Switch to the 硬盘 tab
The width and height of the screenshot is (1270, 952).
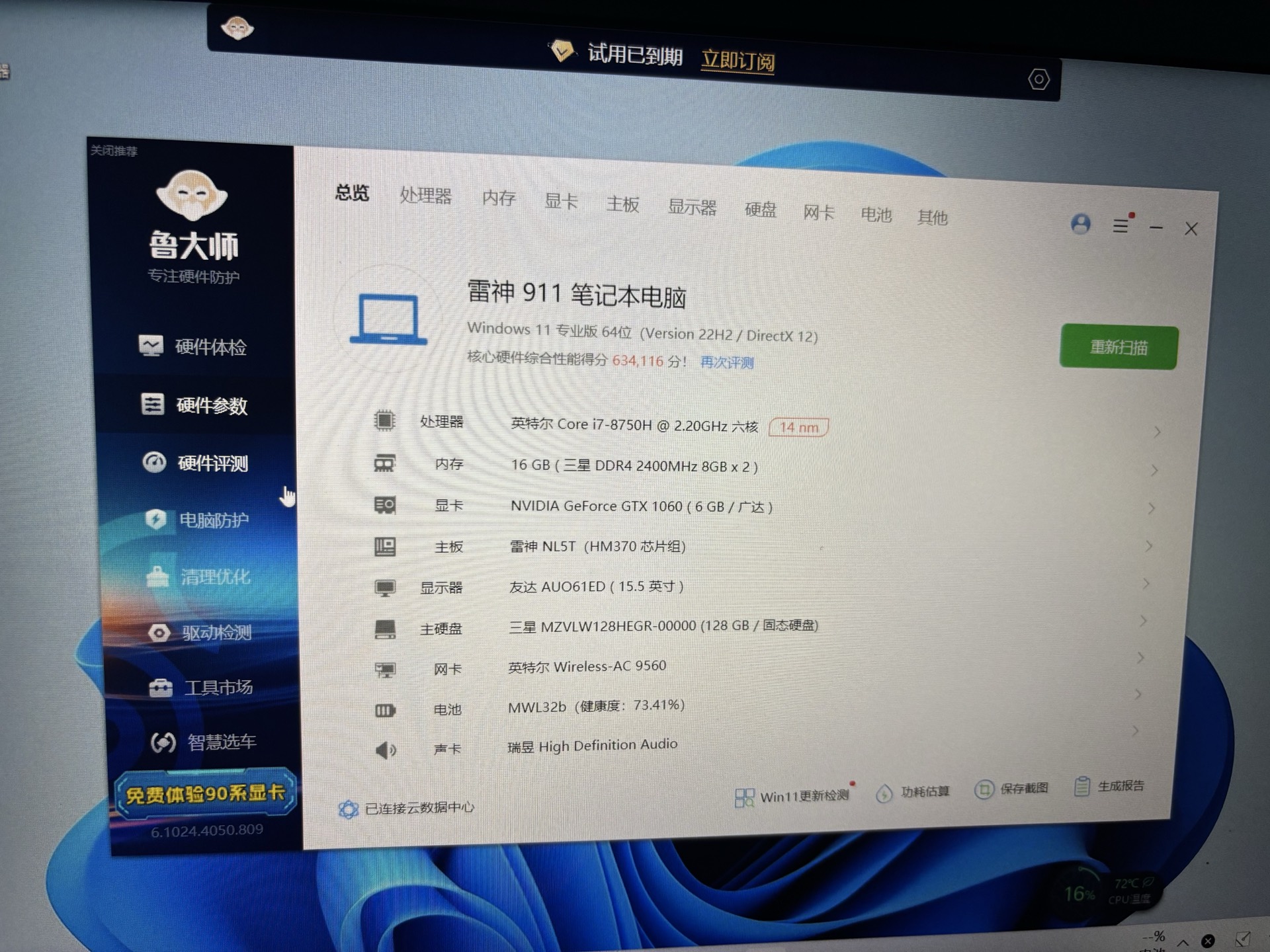pyautogui.click(x=760, y=210)
